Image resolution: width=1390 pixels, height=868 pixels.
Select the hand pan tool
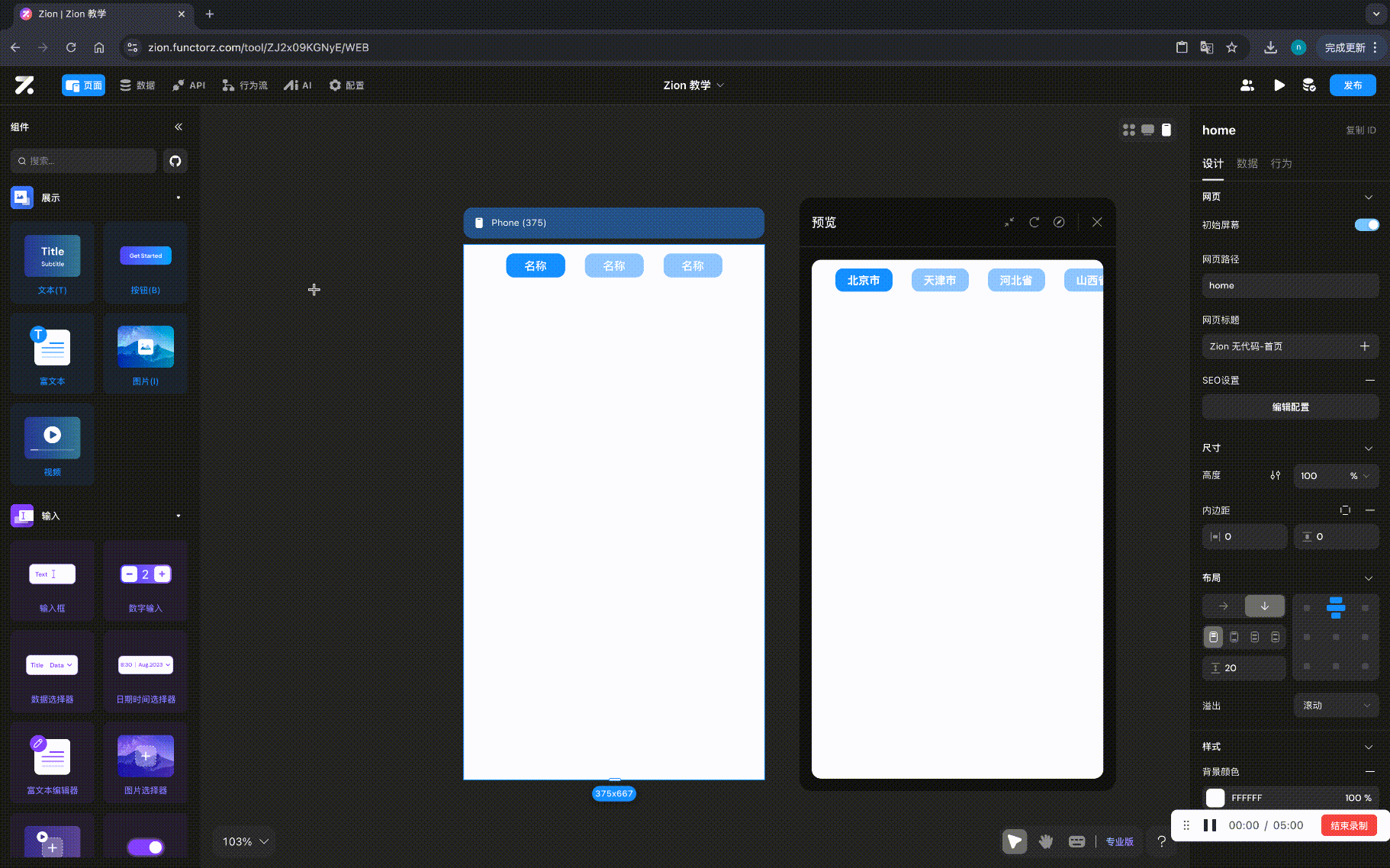point(1045,841)
